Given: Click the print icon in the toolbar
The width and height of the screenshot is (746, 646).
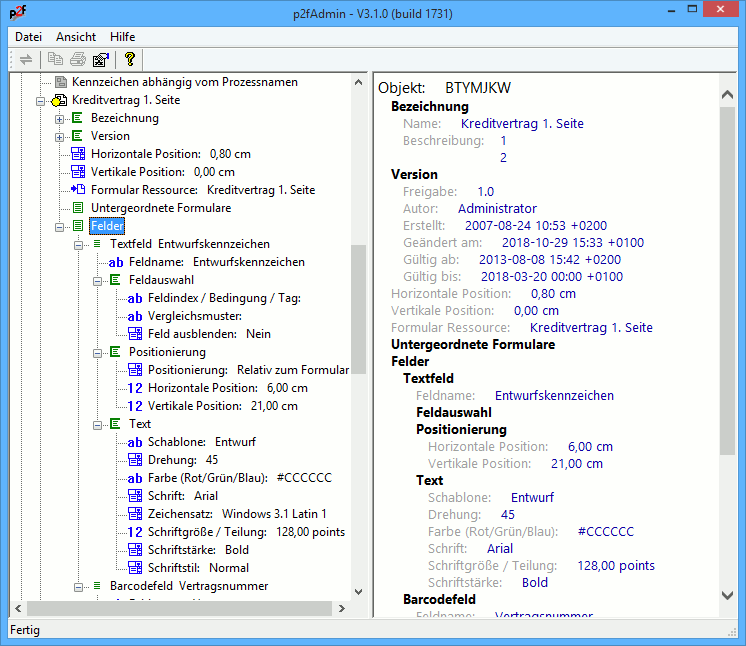Looking at the screenshot, I should click(x=78, y=60).
